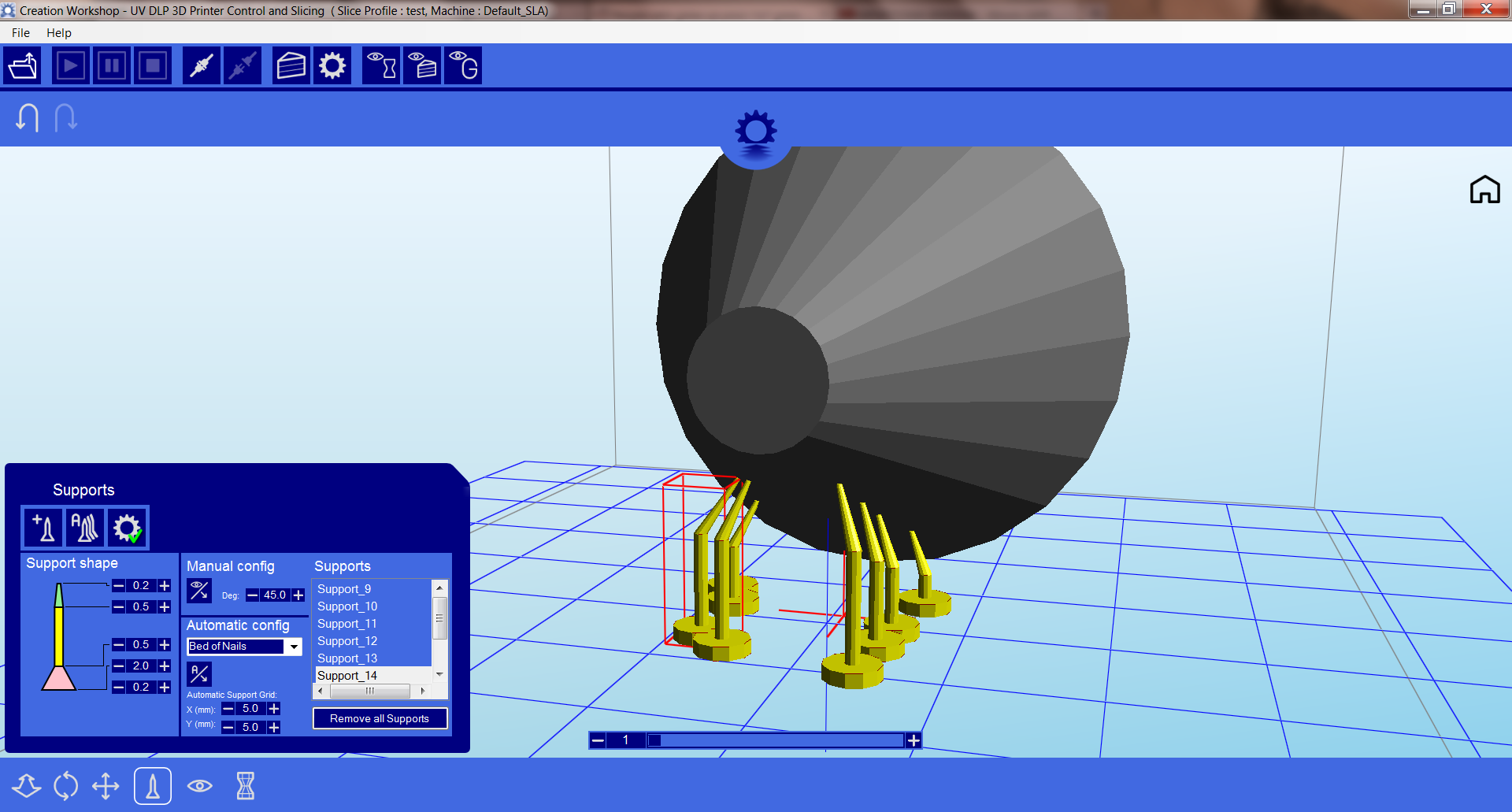Click the Supports list scroll-down arrow
This screenshot has height=812, width=1512.
(x=439, y=675)
